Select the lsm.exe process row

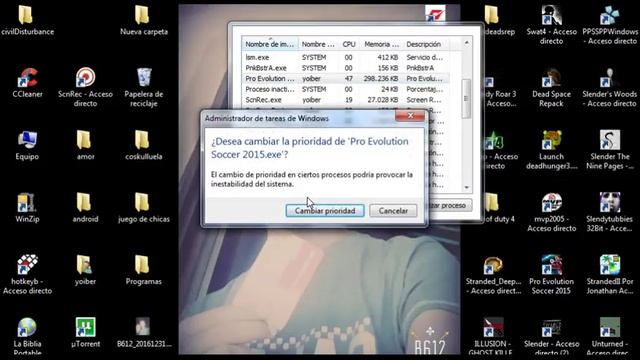pyautogui.click(x=345, y=58)
